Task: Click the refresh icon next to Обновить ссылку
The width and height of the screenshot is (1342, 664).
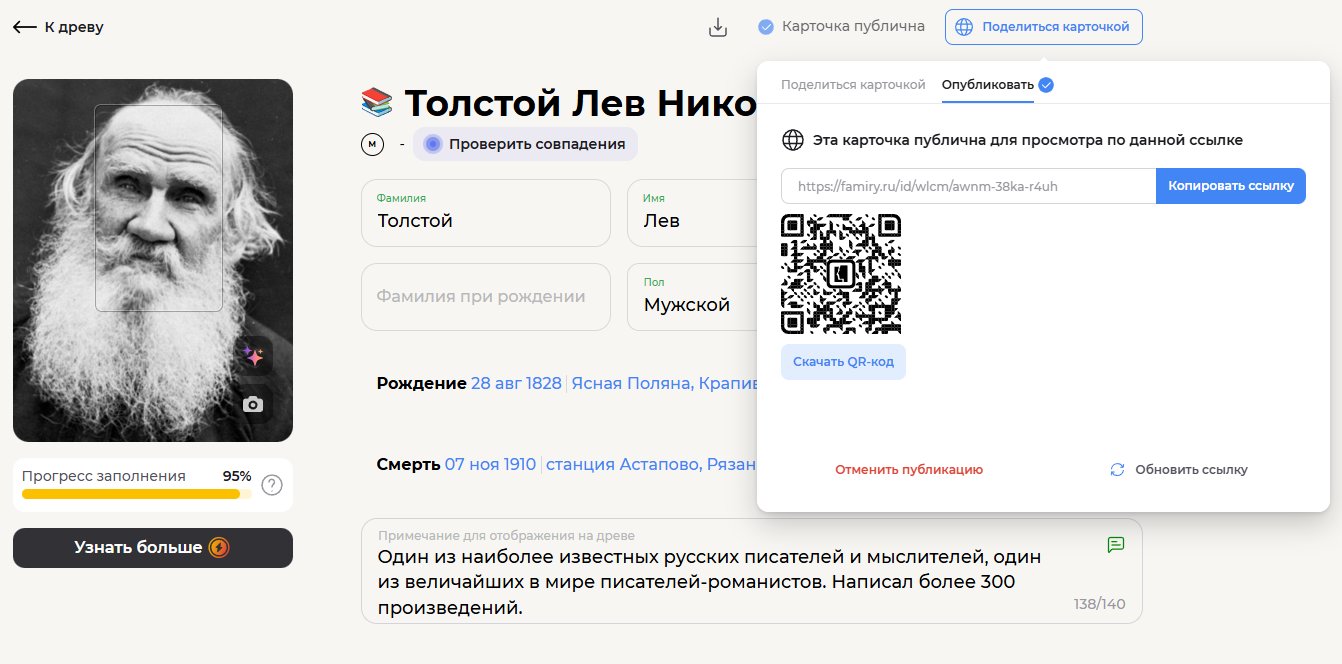Action: tap(1117, 469)
